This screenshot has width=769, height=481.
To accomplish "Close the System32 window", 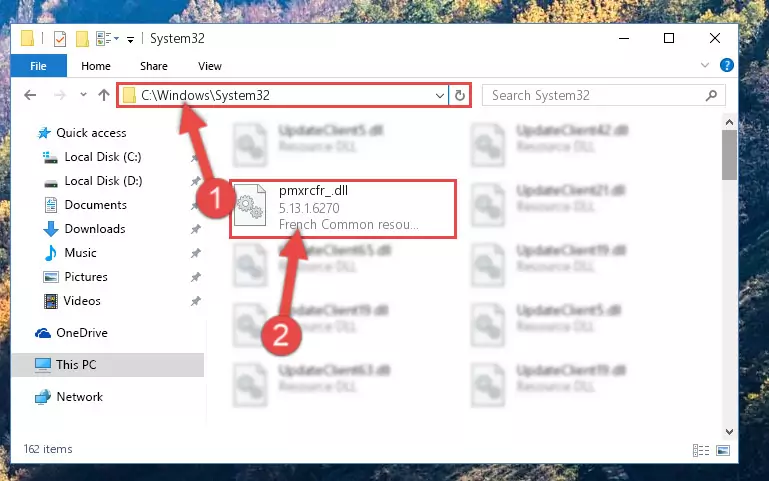I will 715,38.
